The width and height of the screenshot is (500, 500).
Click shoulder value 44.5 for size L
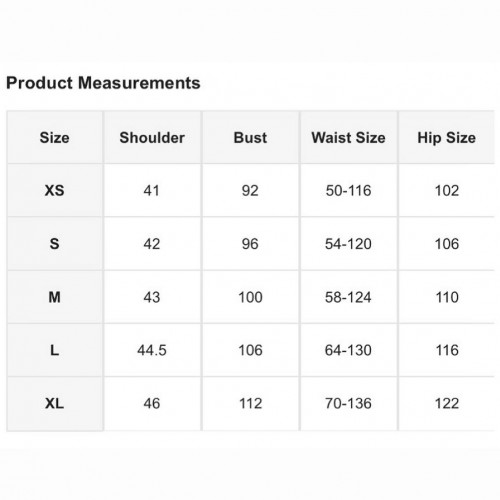[x=152, y=350]
